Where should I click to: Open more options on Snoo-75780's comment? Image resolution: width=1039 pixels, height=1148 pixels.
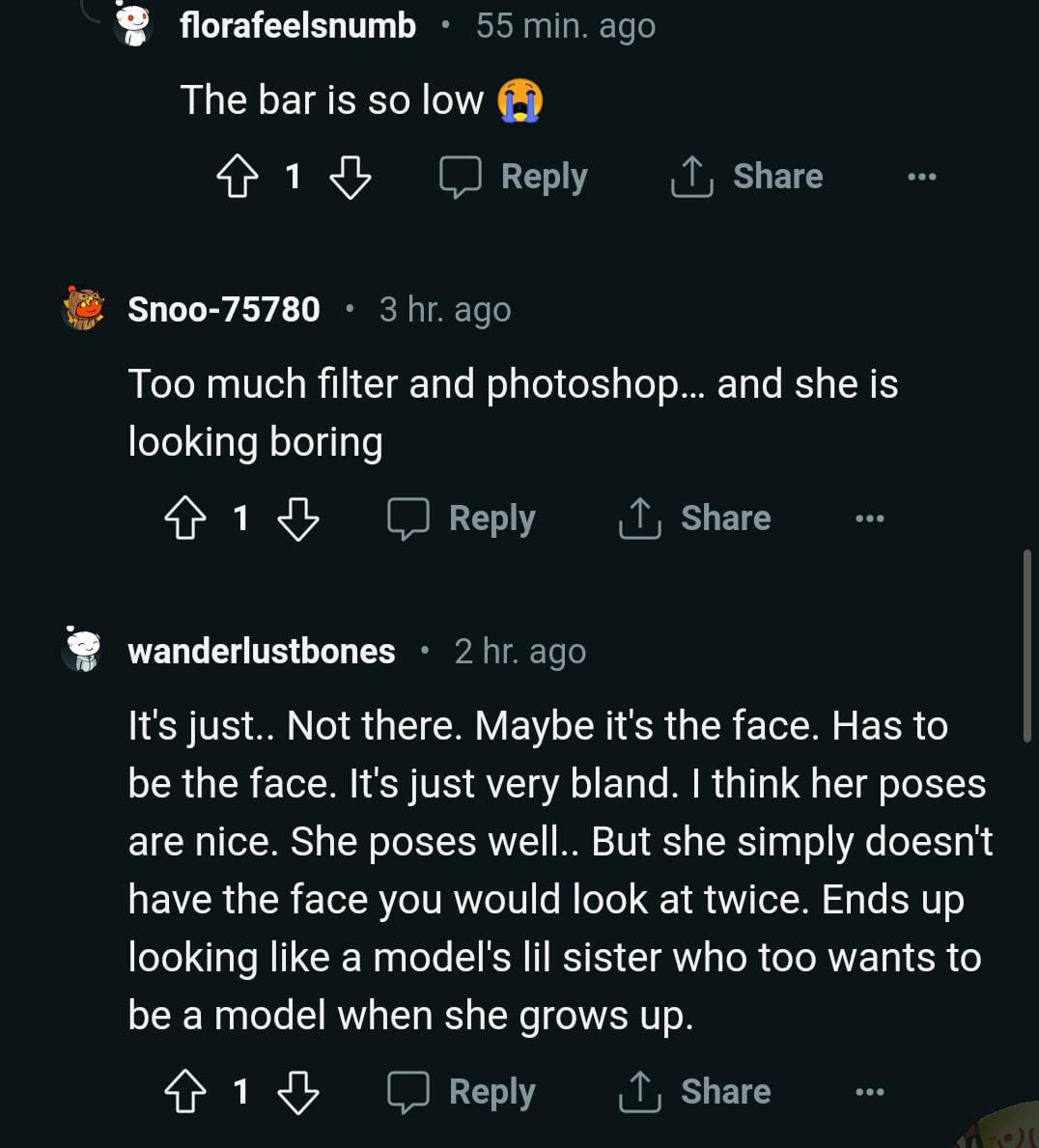pyautogui.click(x=869, y=519)
